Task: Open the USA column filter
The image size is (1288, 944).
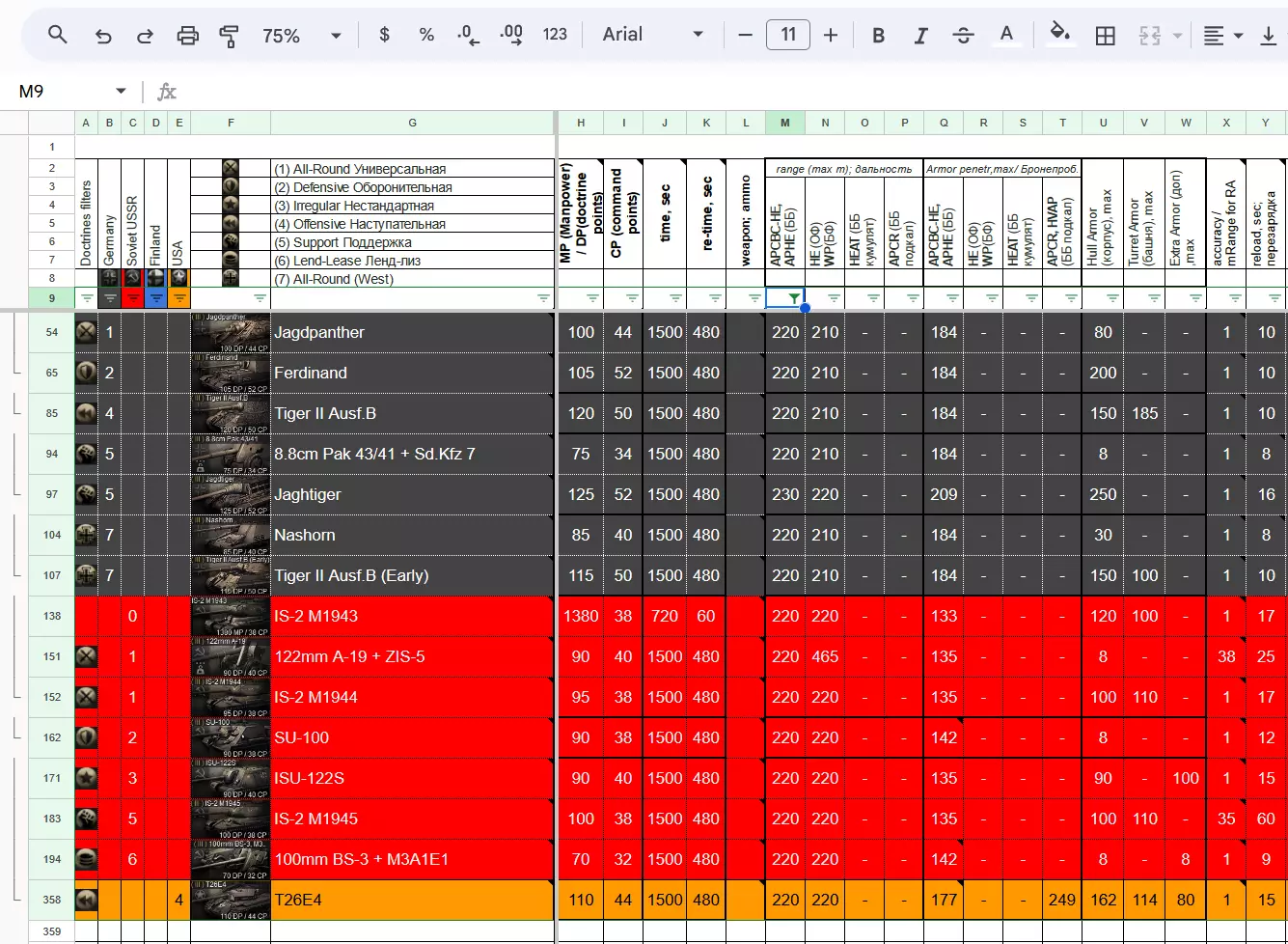Action: click(179, 298)
